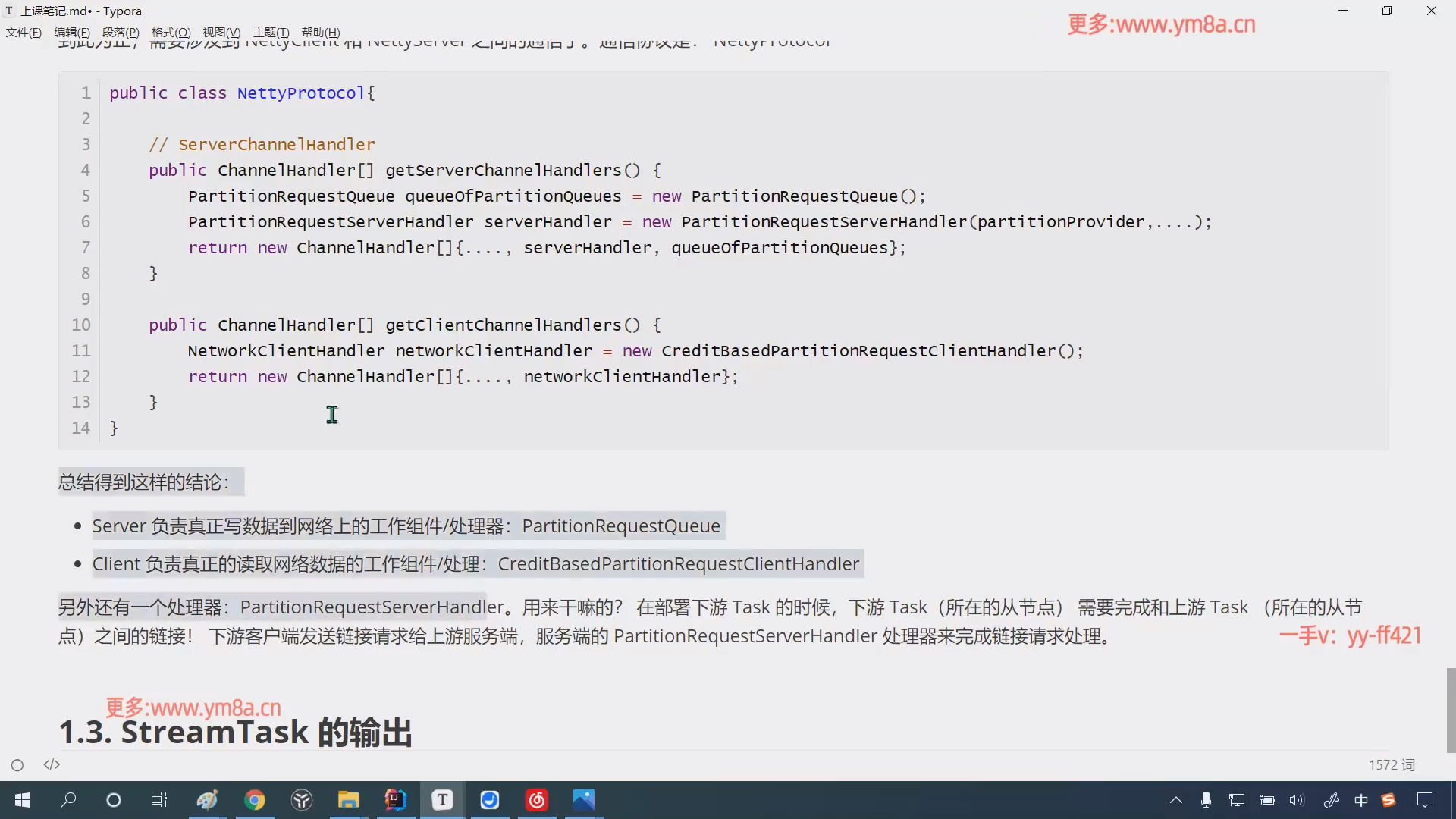Expand the hidden system tray icons
The image size is (1456, 819).
1176,800
